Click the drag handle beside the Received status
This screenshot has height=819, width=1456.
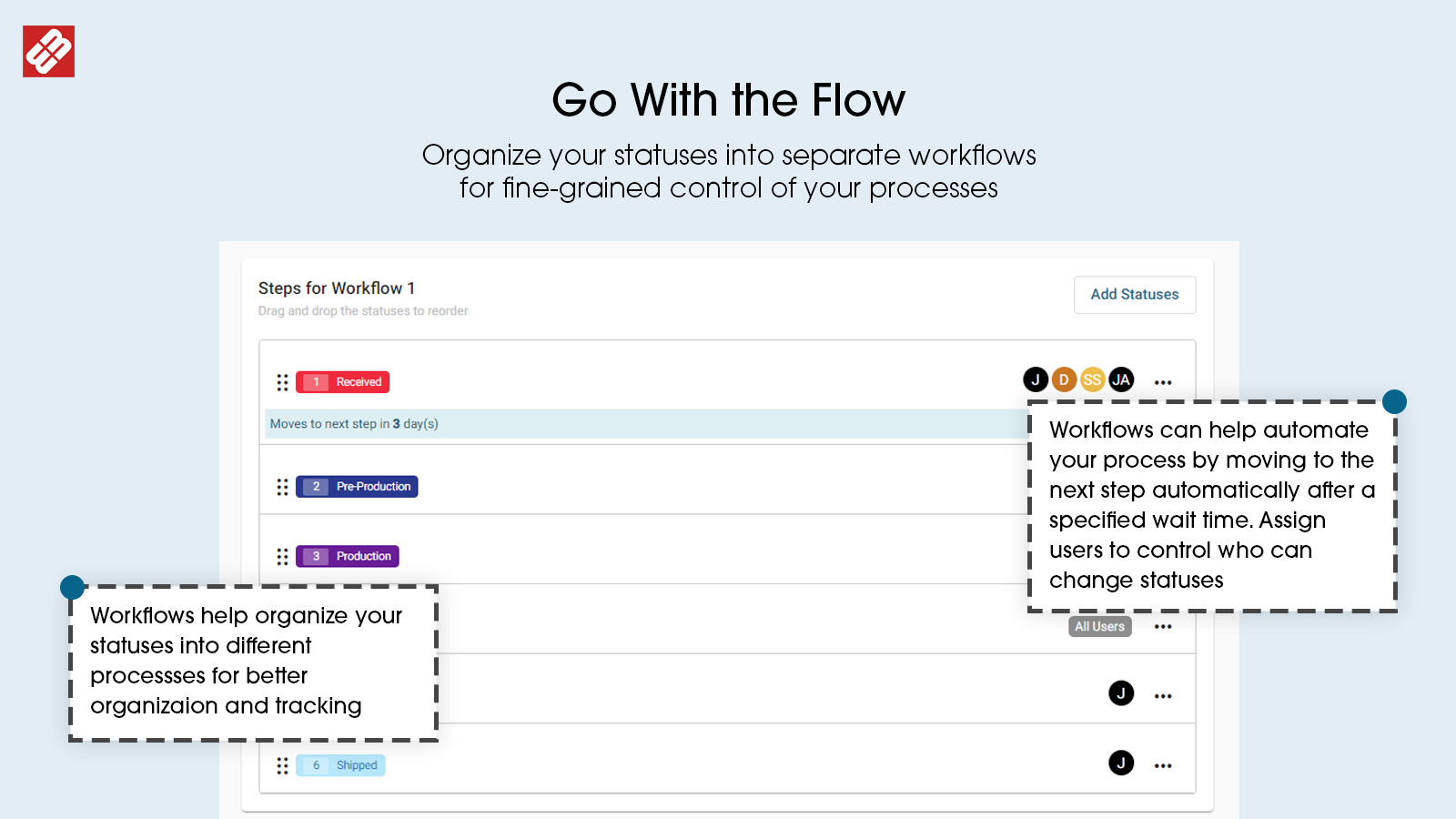[x=283, y=382]
